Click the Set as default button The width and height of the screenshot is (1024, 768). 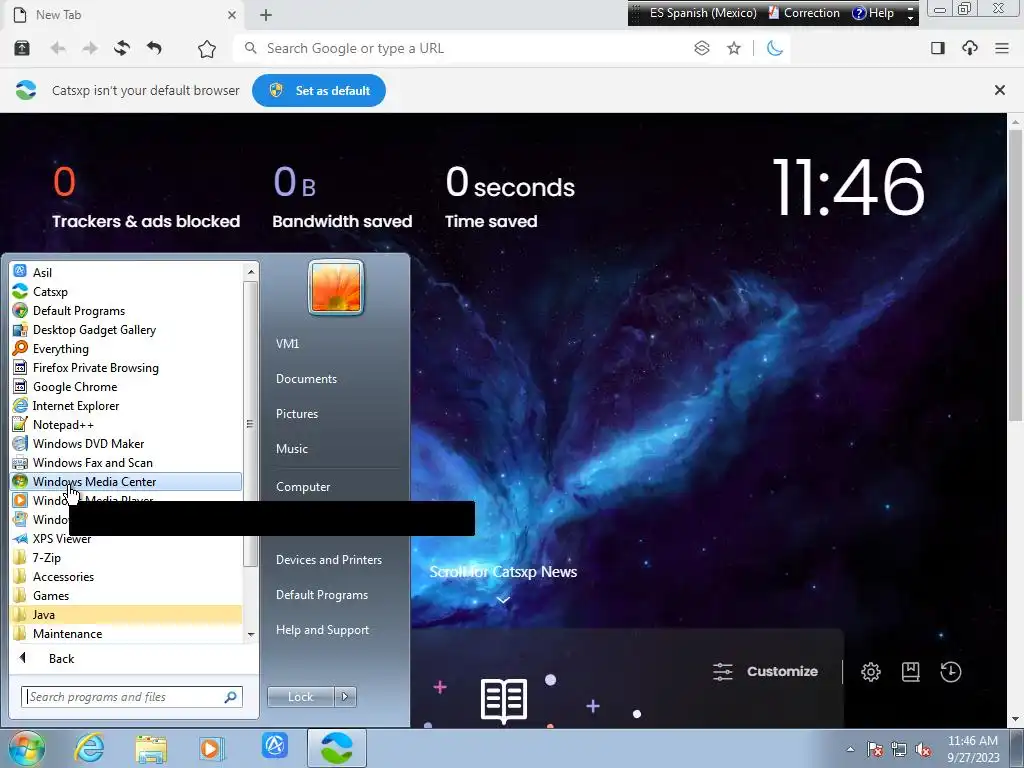pyautogui.click(x=319, y=91)
